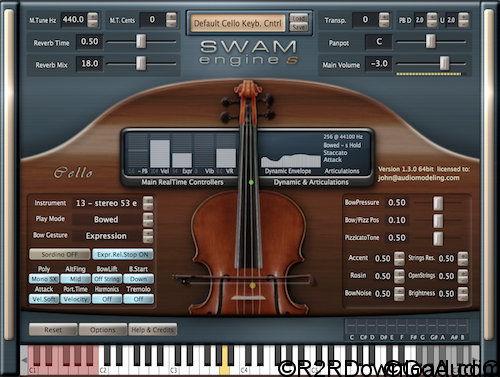The image size is (500, 377).
Task: Click the green dot on the cello fingerboard
Action: (x=251, y=182)
